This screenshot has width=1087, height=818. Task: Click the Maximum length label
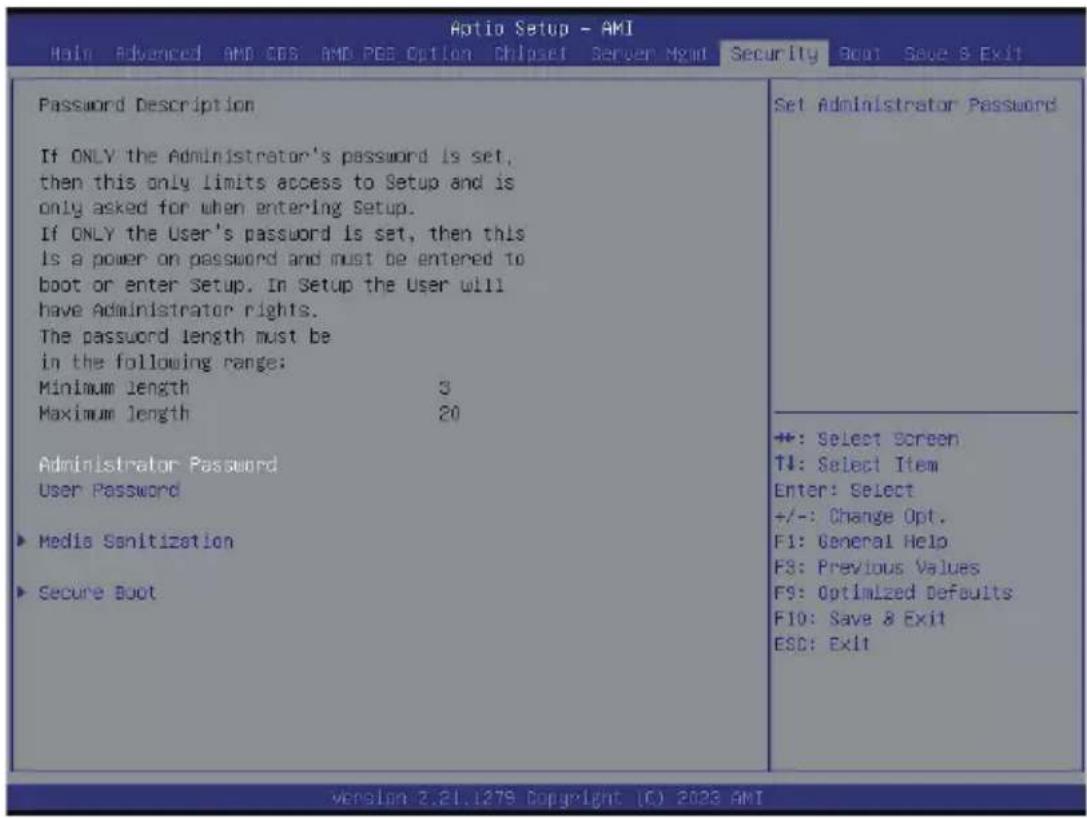point(114,413)
